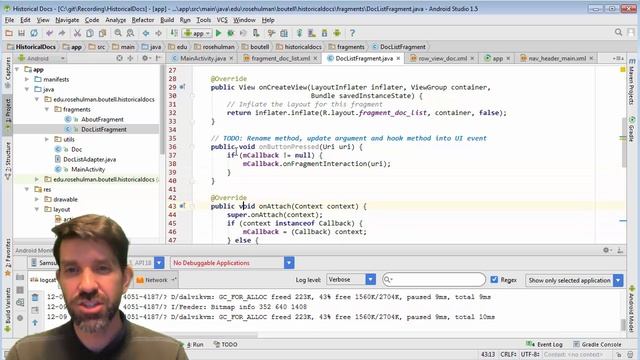
Task: Click the logcat search input field
Action: pos(434,280)
